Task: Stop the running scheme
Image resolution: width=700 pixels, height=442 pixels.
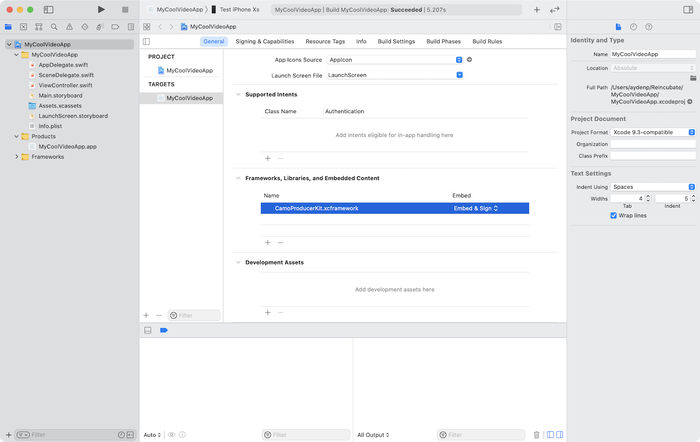Action: pos(125,9)
